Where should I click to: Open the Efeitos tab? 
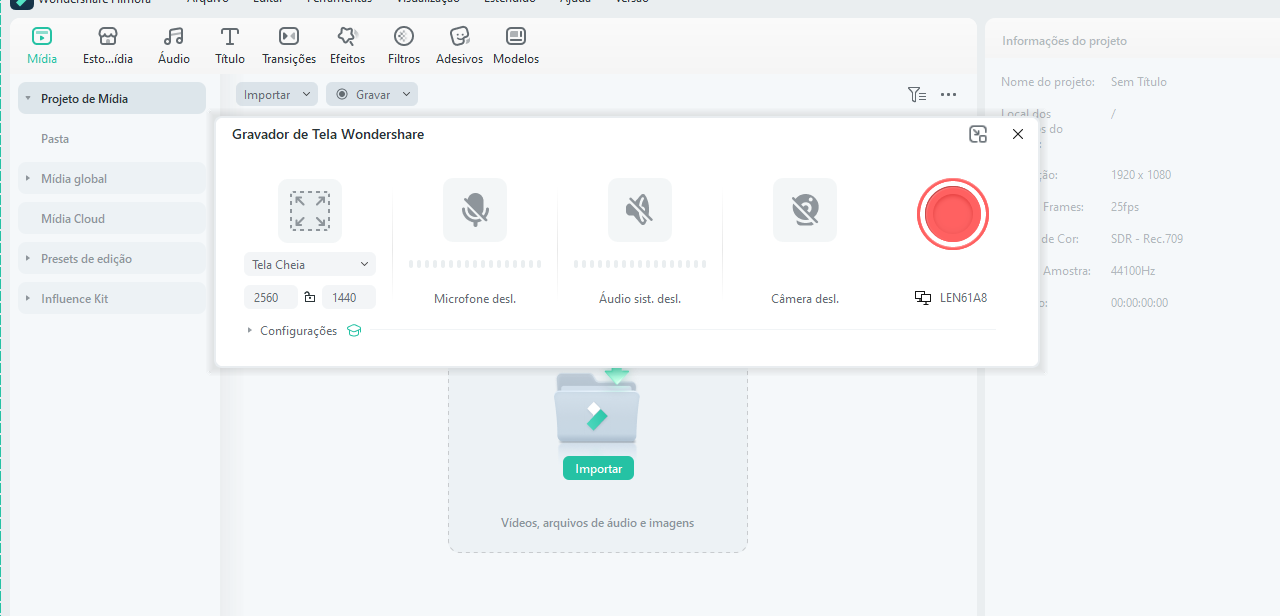(348, 46)
